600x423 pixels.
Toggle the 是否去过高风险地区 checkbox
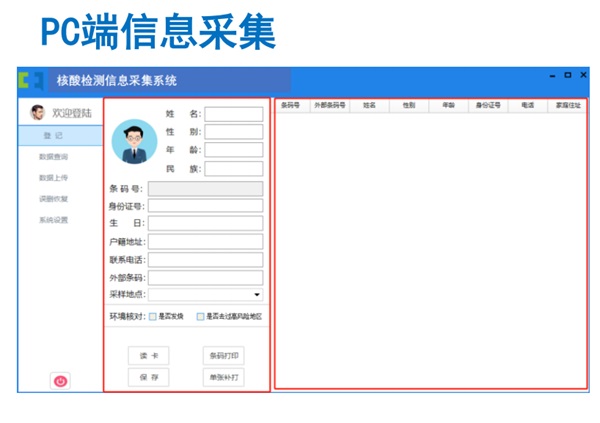coord(200,317)
